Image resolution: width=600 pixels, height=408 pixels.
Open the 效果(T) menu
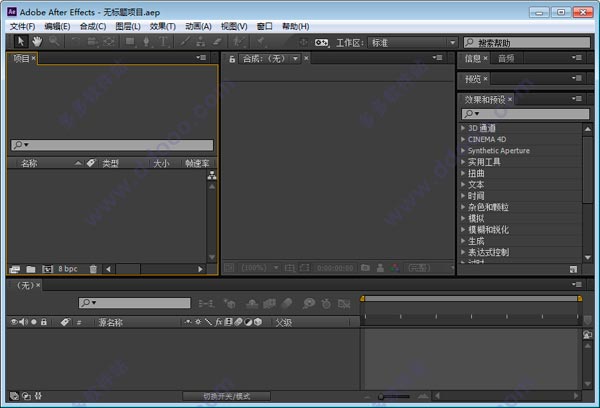click(x=163, y=26)
